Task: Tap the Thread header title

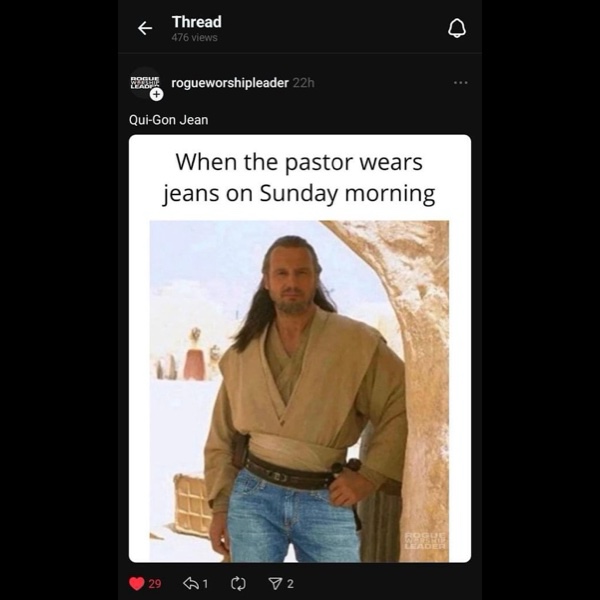Action: point(197,22)
